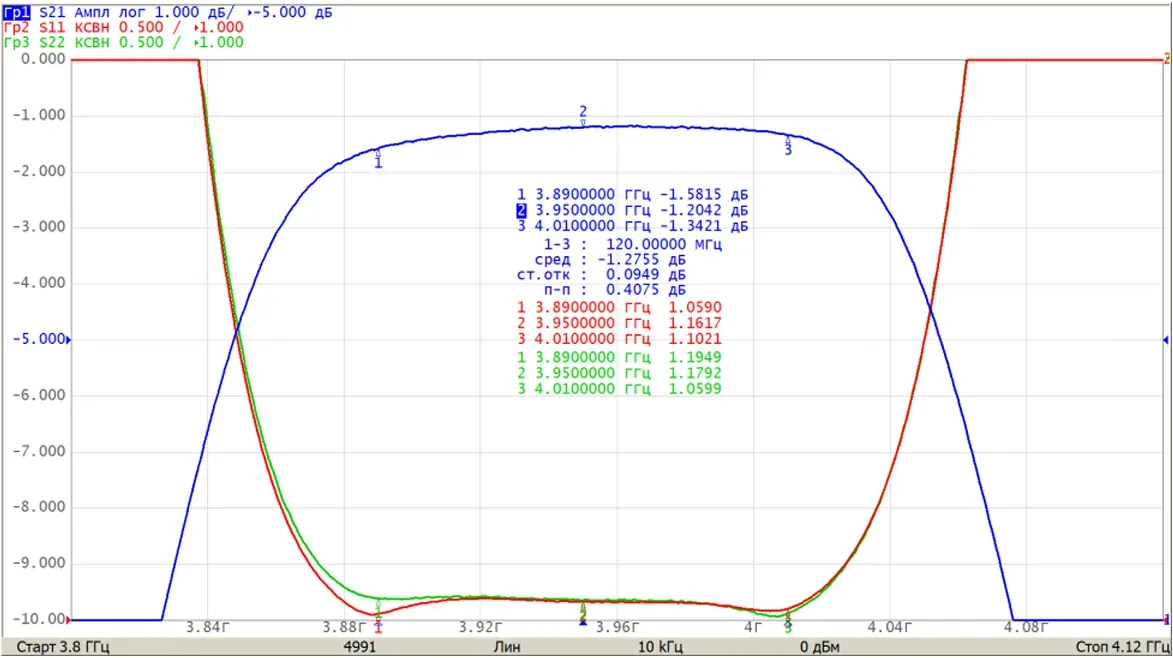This screenshot has height=658, width=1173.
Task: Click the п-п statistic 0.4075 дБ
Action: tap(646, 289)
